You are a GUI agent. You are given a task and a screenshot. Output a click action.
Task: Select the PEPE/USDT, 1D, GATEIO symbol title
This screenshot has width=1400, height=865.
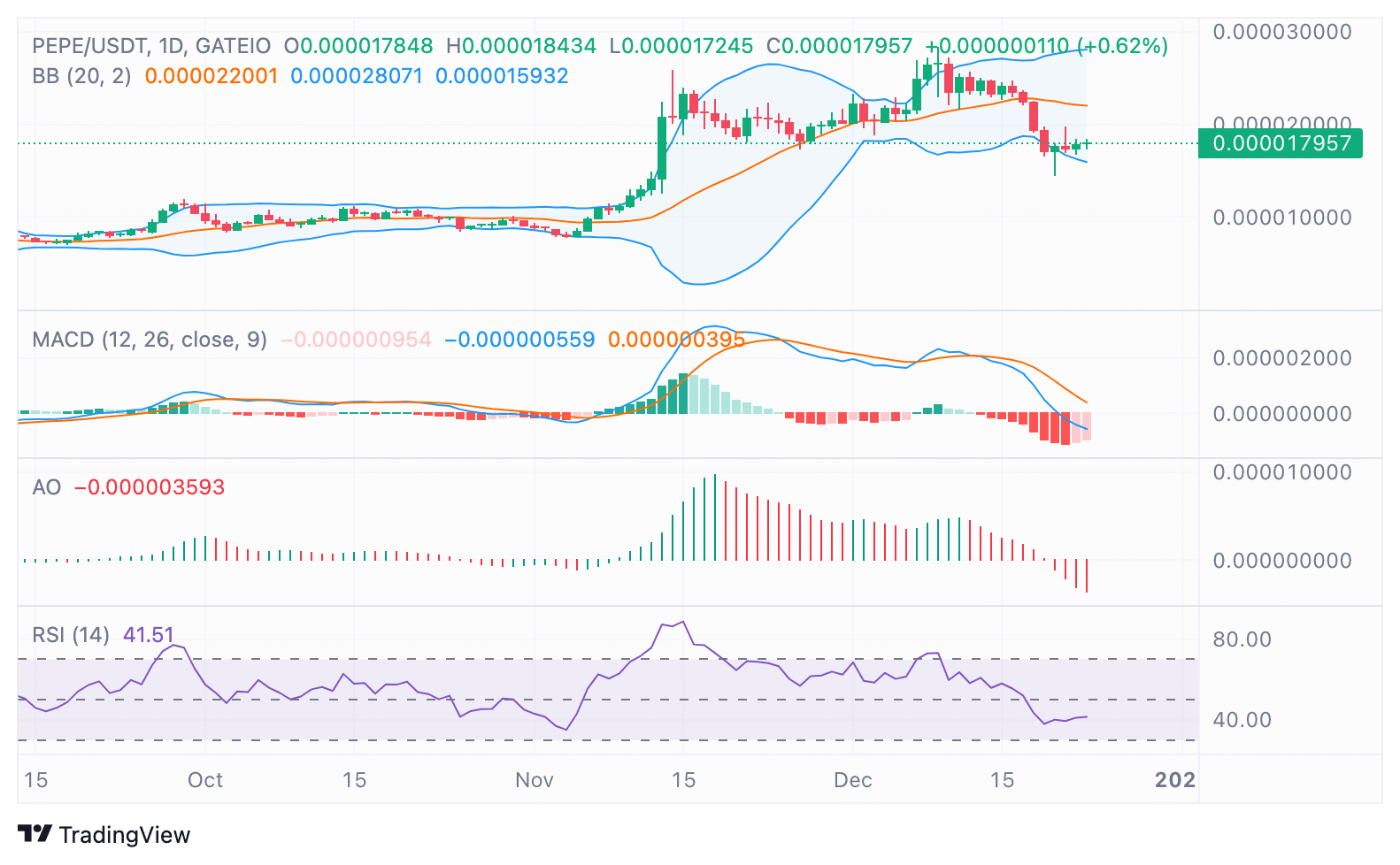coord(151,46)
